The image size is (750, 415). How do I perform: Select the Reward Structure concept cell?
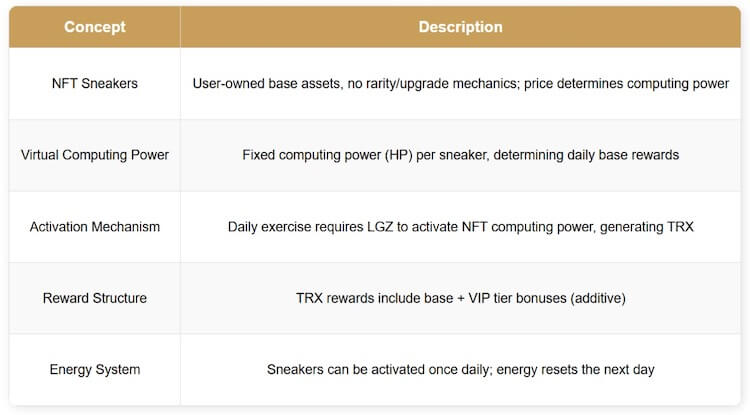pos(94,298)
